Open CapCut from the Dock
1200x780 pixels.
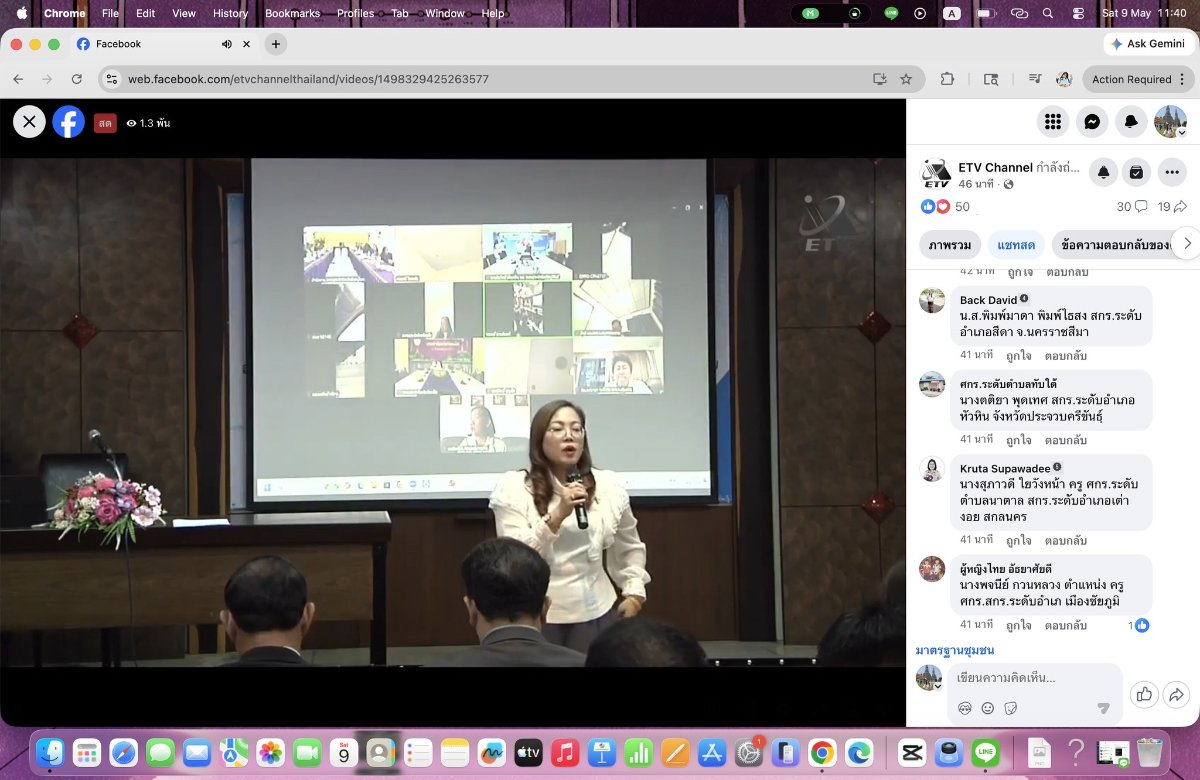911,752
